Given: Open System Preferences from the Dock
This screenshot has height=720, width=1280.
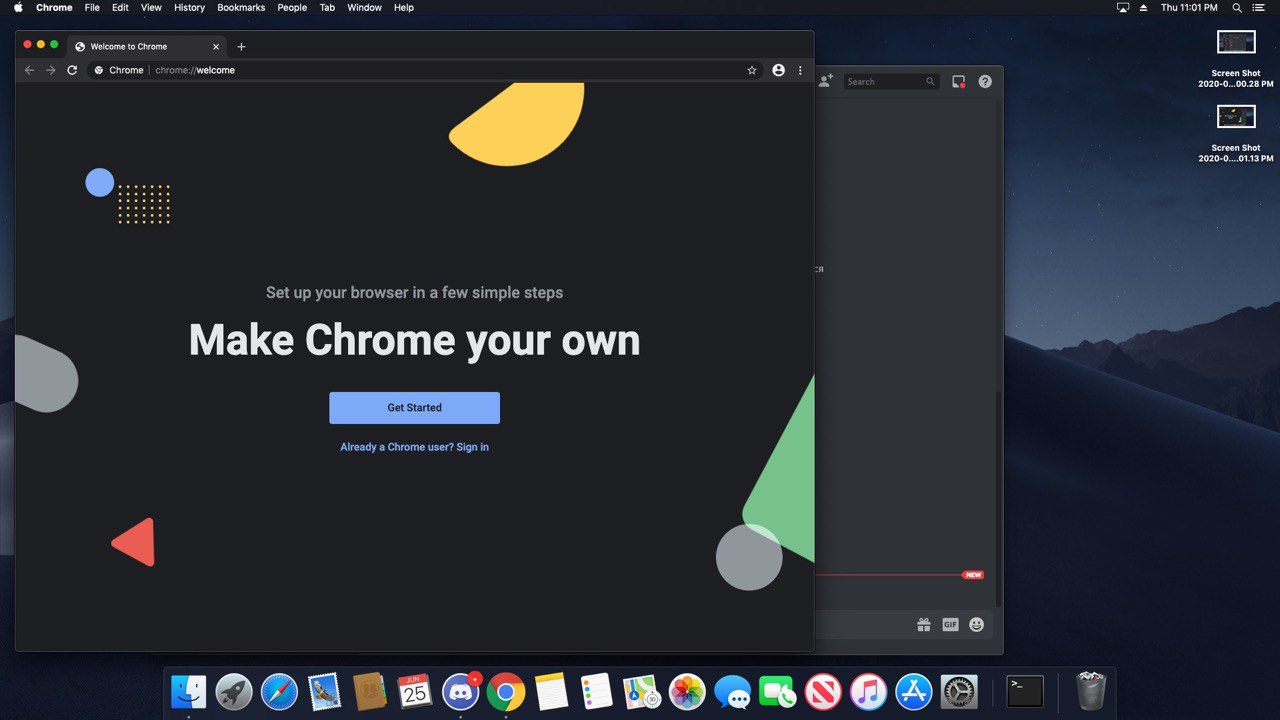Looking at the screenshot, I should click(x=959, y=692).
